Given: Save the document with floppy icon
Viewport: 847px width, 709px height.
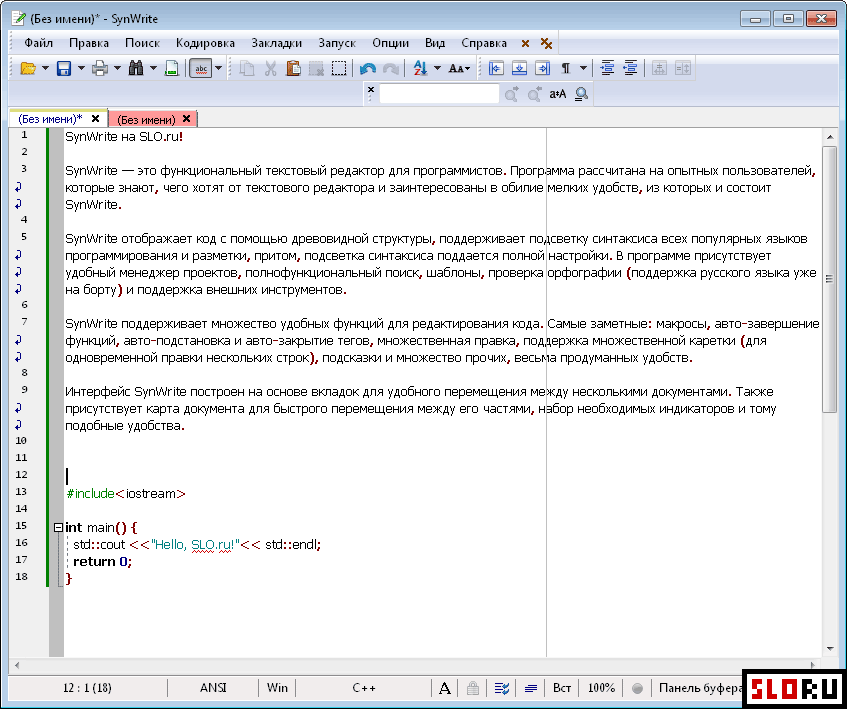Looking at the screenshot, I should [64, 69].
